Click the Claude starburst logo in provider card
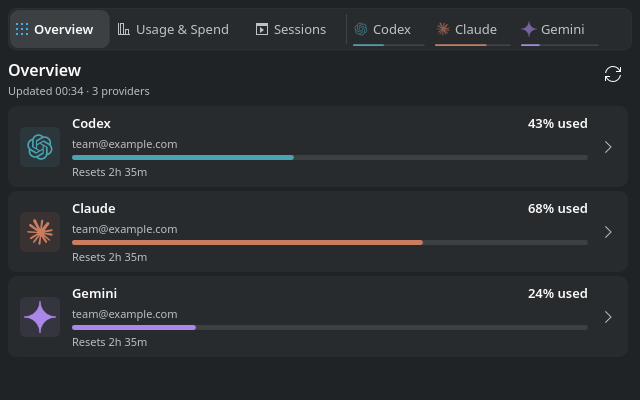This screenshot has height=400, width=640. click(40, 232)
